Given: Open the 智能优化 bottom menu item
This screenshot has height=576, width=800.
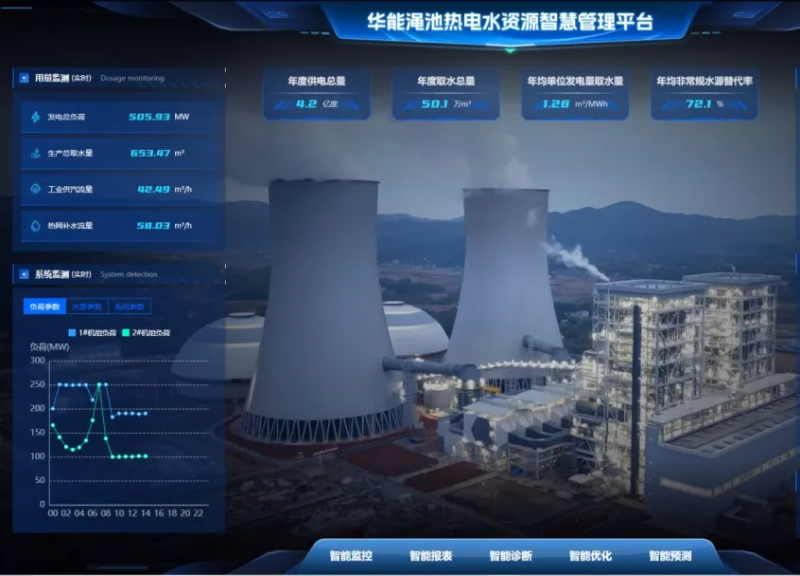Looking at the screenshot, I should (x=590, y=556).
